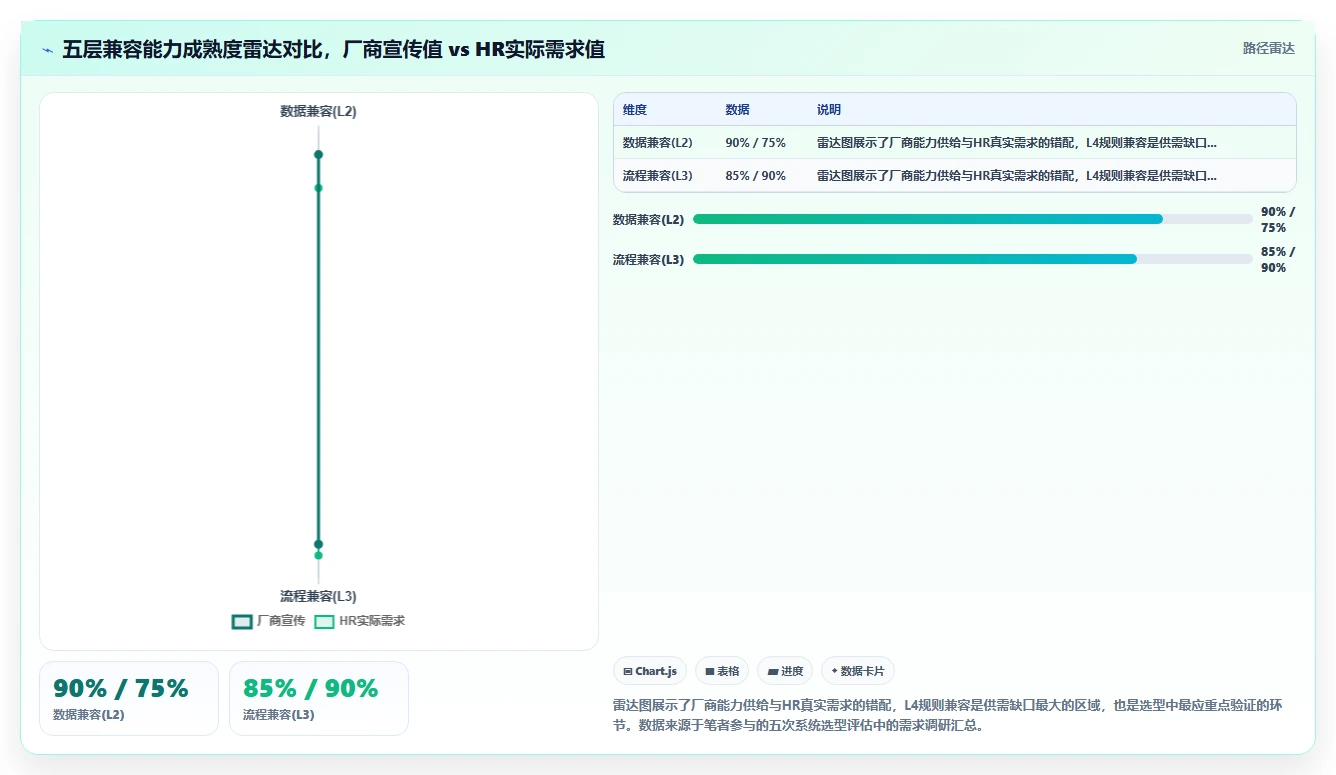
Task: Click the 数据兼容(L2) radar axis label
Action: (x=318, y=112)
